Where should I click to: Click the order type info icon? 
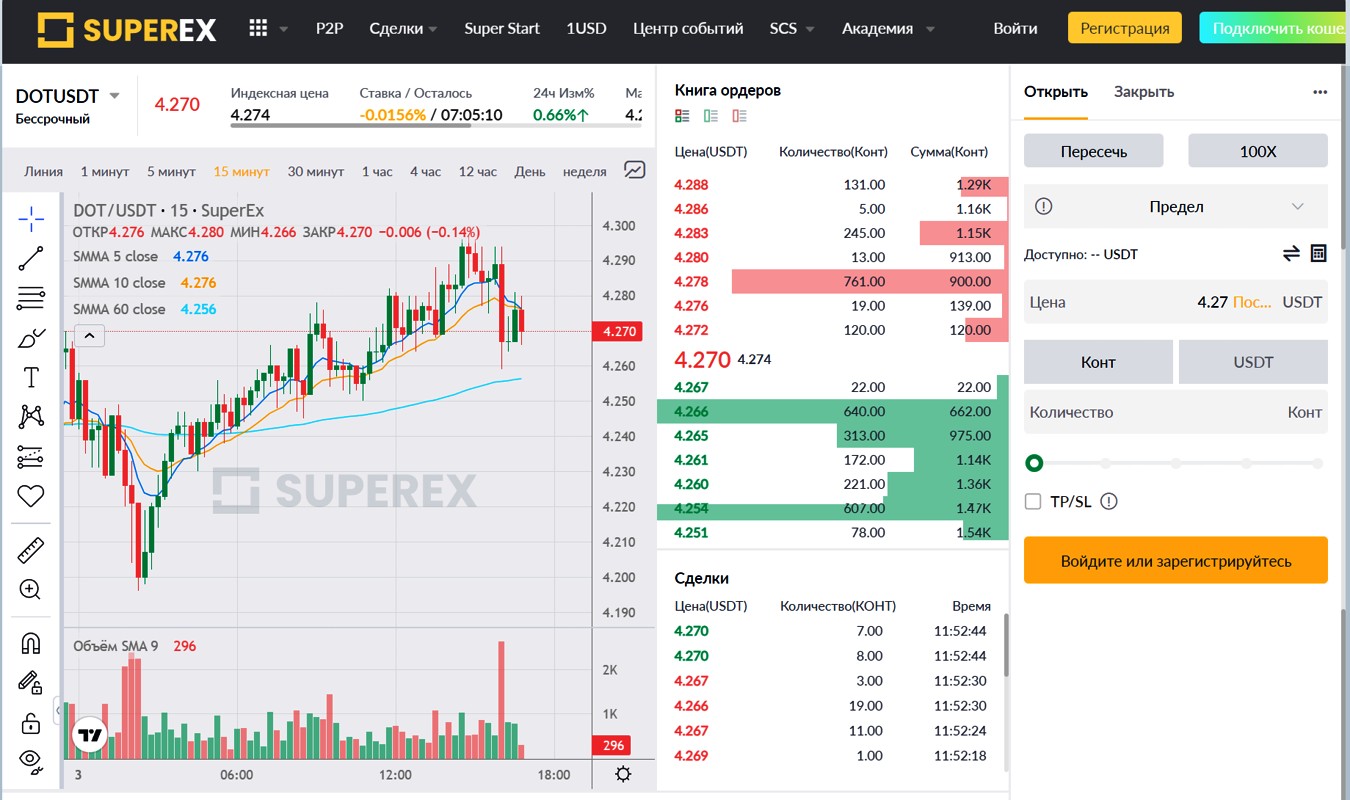(1044, 207)
